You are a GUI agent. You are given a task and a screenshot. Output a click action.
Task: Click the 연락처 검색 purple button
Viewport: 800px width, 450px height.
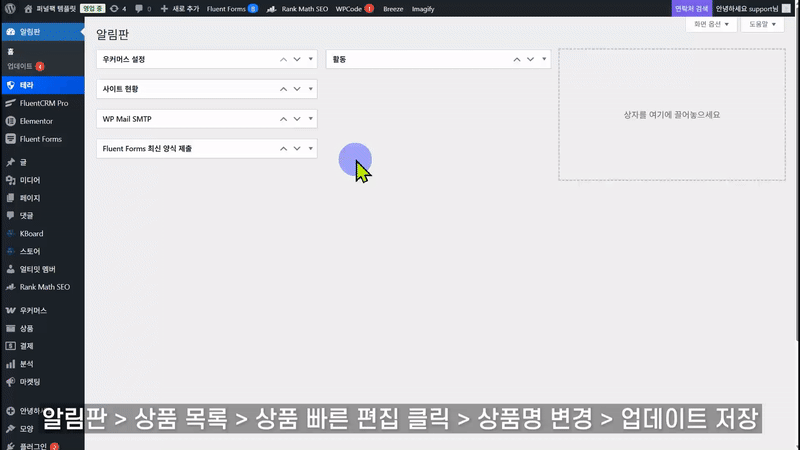point(691,9)
